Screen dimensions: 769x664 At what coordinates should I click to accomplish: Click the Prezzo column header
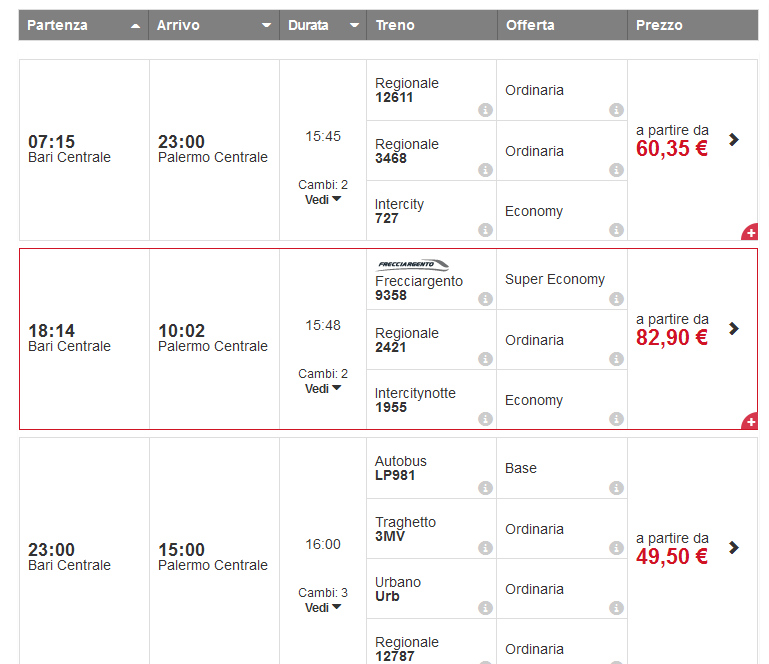[691, 25]
